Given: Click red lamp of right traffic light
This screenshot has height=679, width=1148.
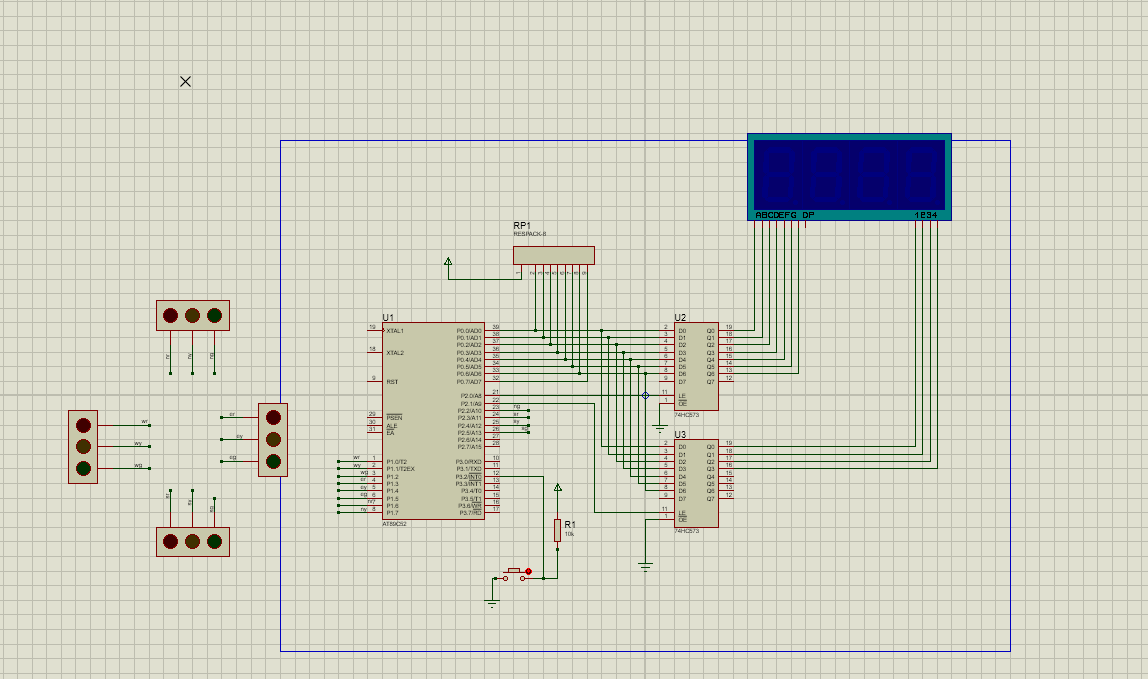Looking at the screenshot, I should click(x=273, y=418).
